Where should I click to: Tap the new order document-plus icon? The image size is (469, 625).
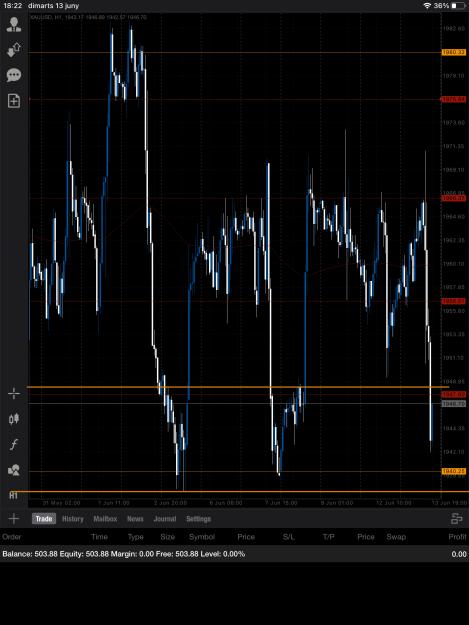[x=14, y=101]
